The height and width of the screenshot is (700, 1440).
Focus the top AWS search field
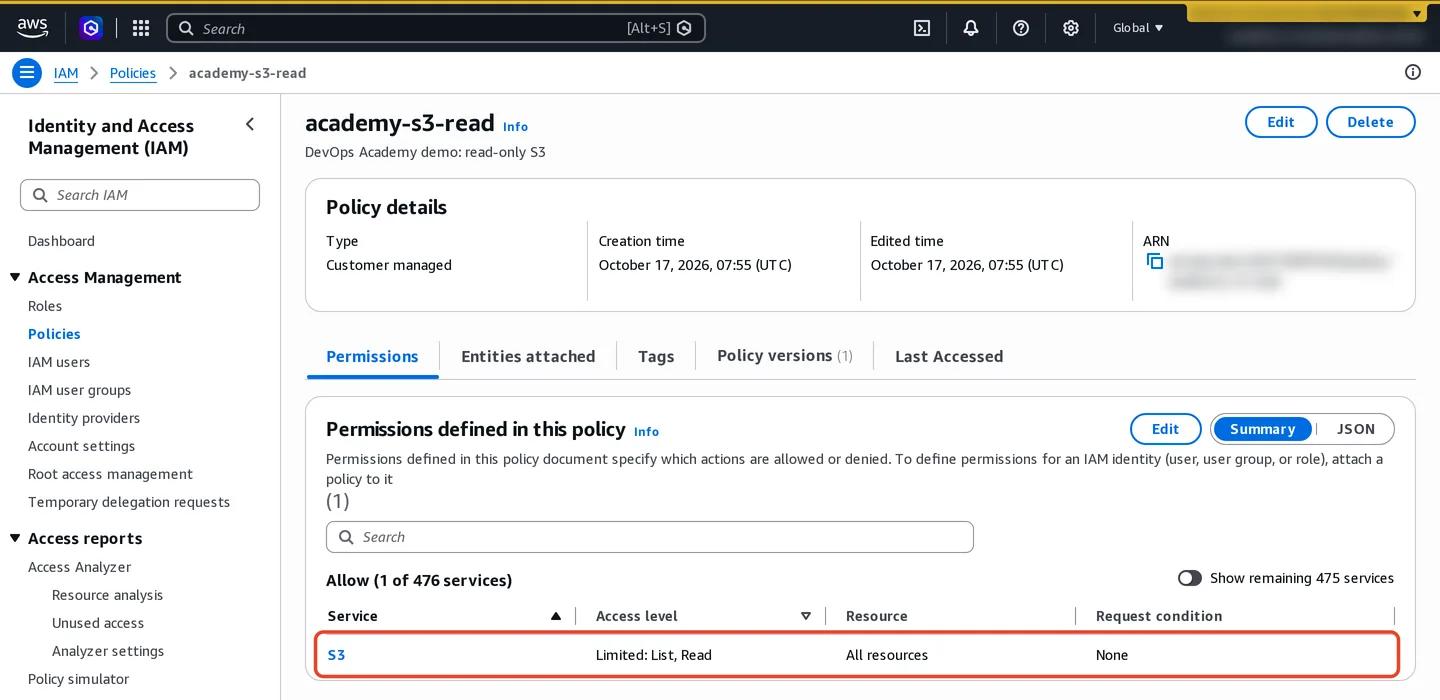[x=436, y=28]
